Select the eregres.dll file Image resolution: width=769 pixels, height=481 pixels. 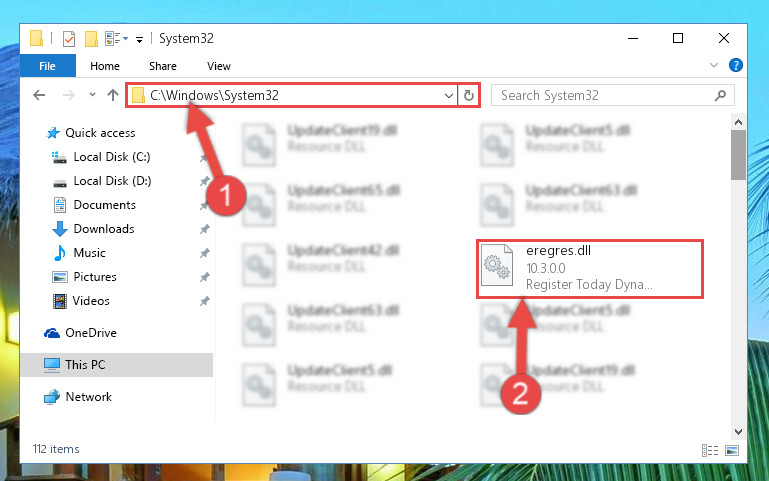(x=590, y=268)
